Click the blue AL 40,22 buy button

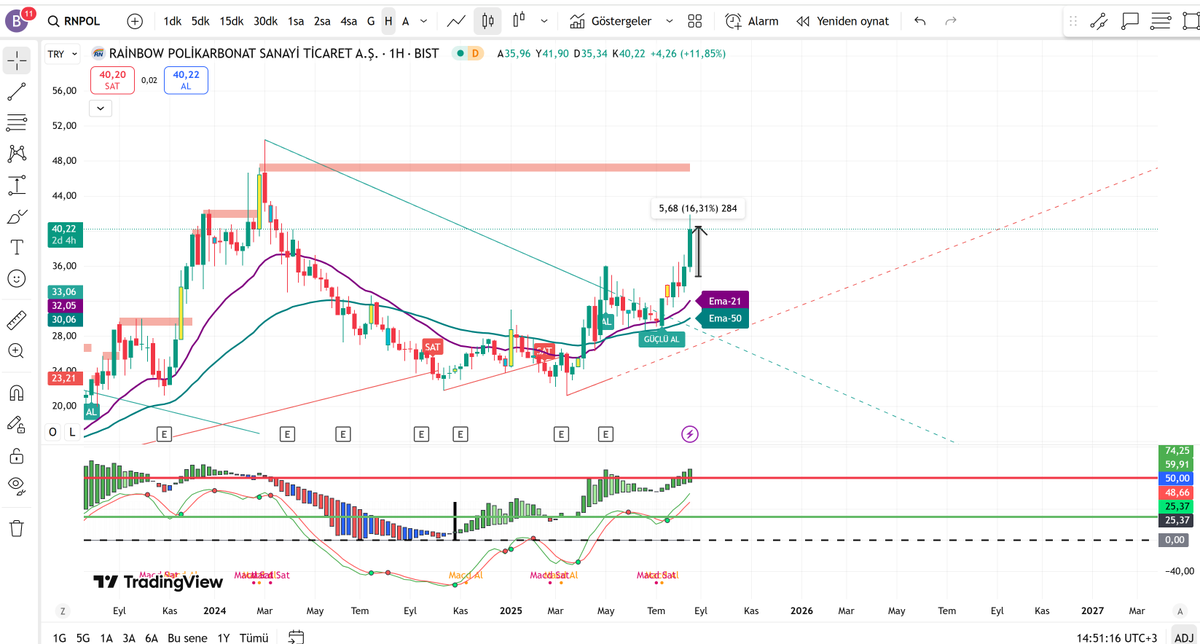[186, 80]
